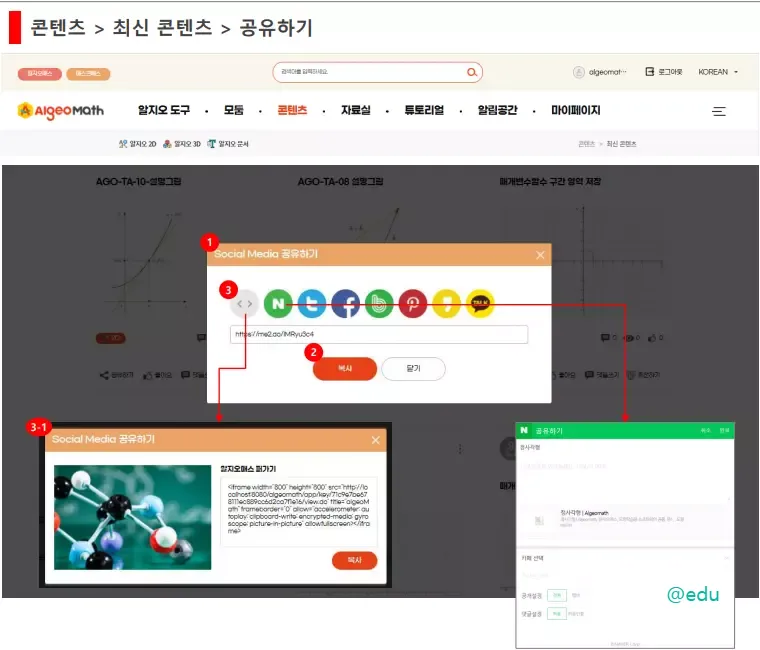Viewport: 760px width, 650px height.
Task: Click the N logo in Naver share window
Action: pyautogui.click(x=524, y=430)
